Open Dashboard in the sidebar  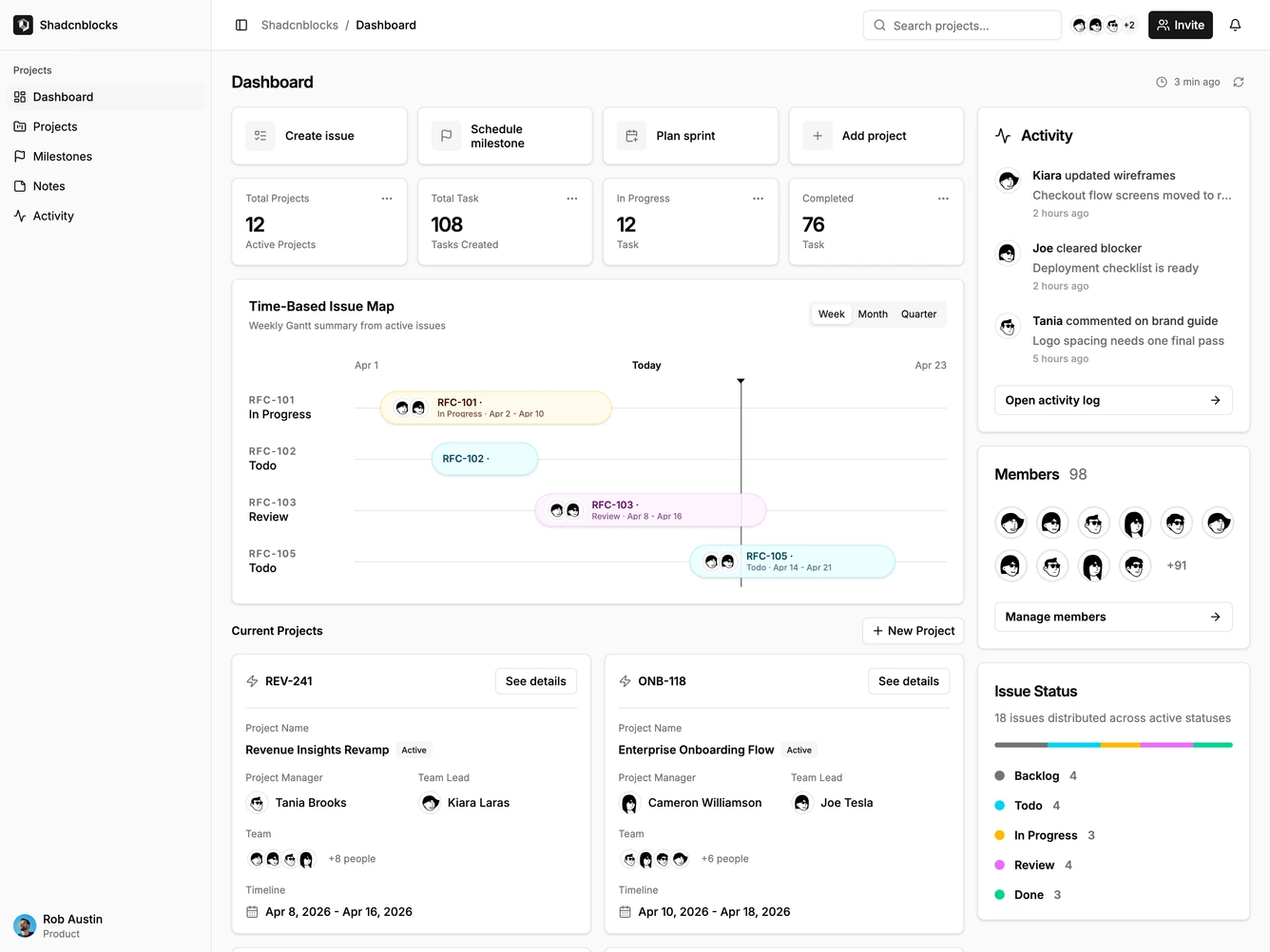[x=106, y=97]
